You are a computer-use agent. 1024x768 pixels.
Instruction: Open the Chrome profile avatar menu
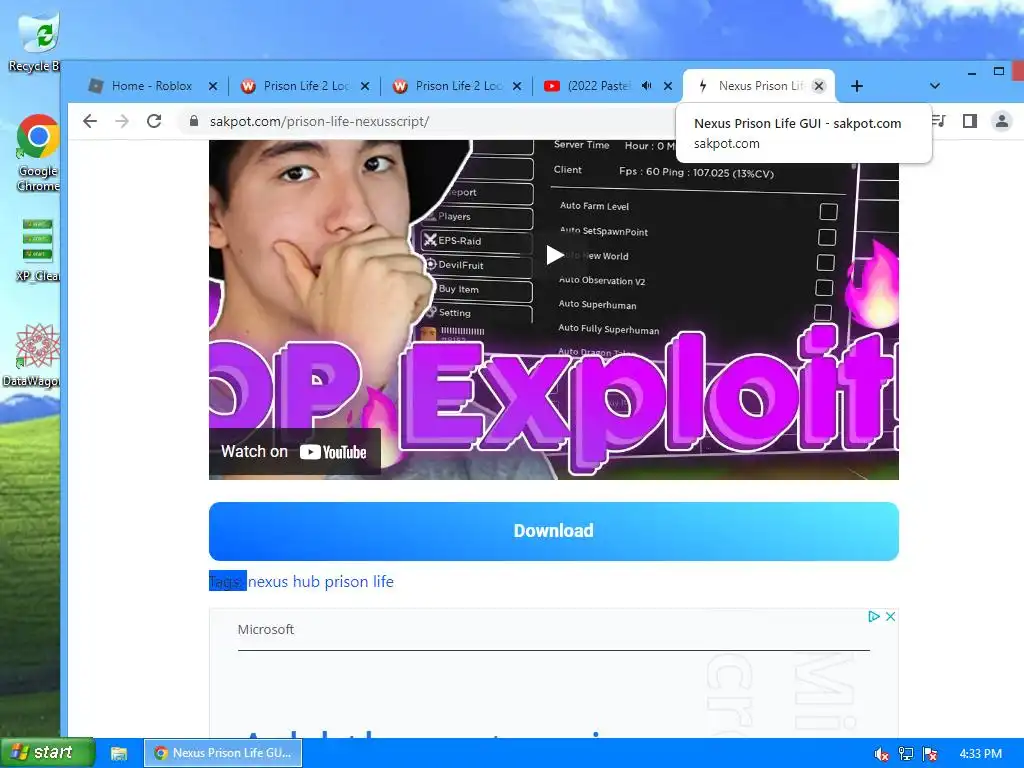pyautogui.click(x=1001, y=121)
